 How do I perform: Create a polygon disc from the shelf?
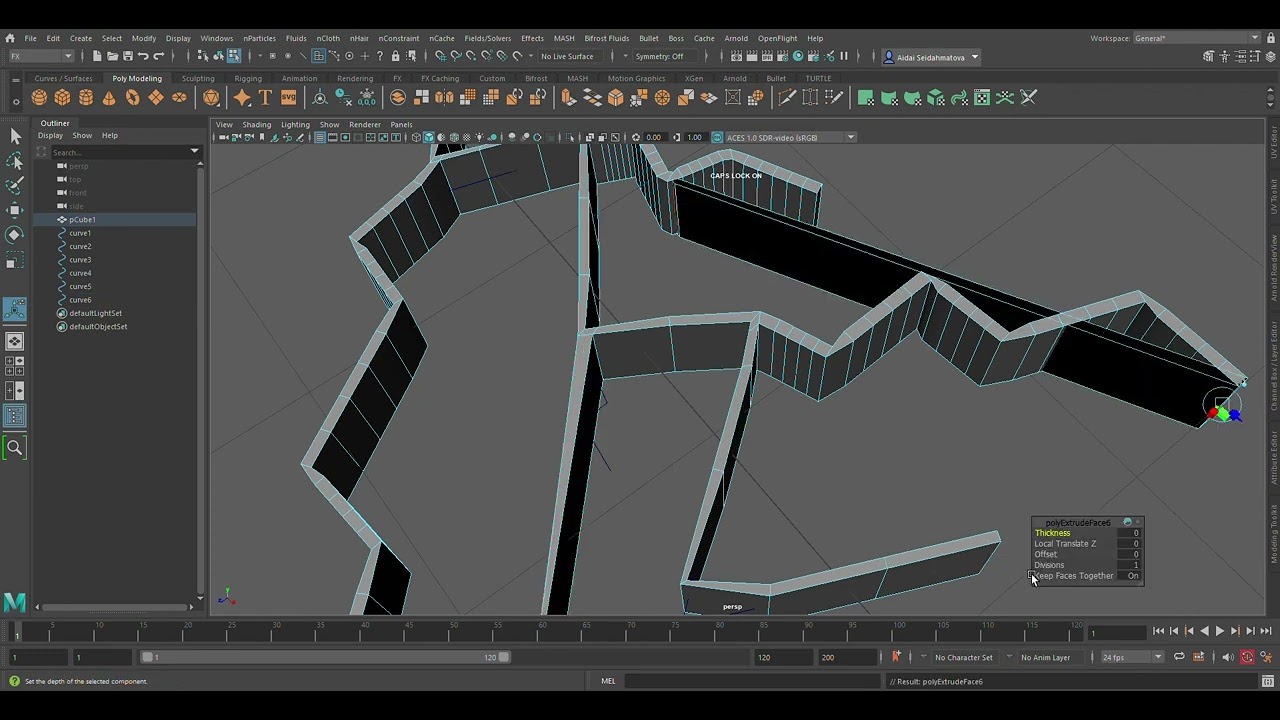(179, 97)
